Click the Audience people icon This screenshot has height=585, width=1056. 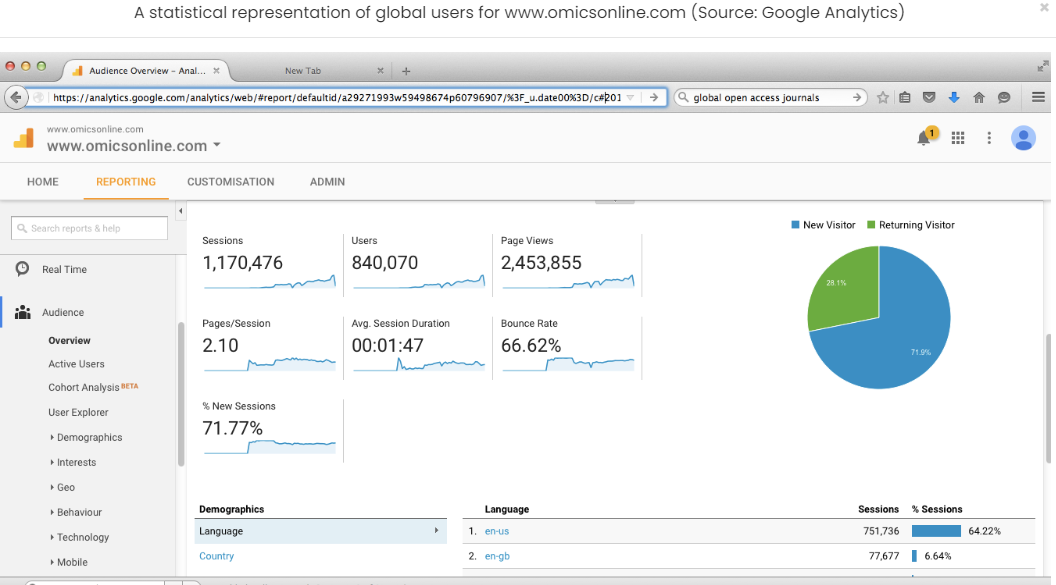(x=23, y=312)
